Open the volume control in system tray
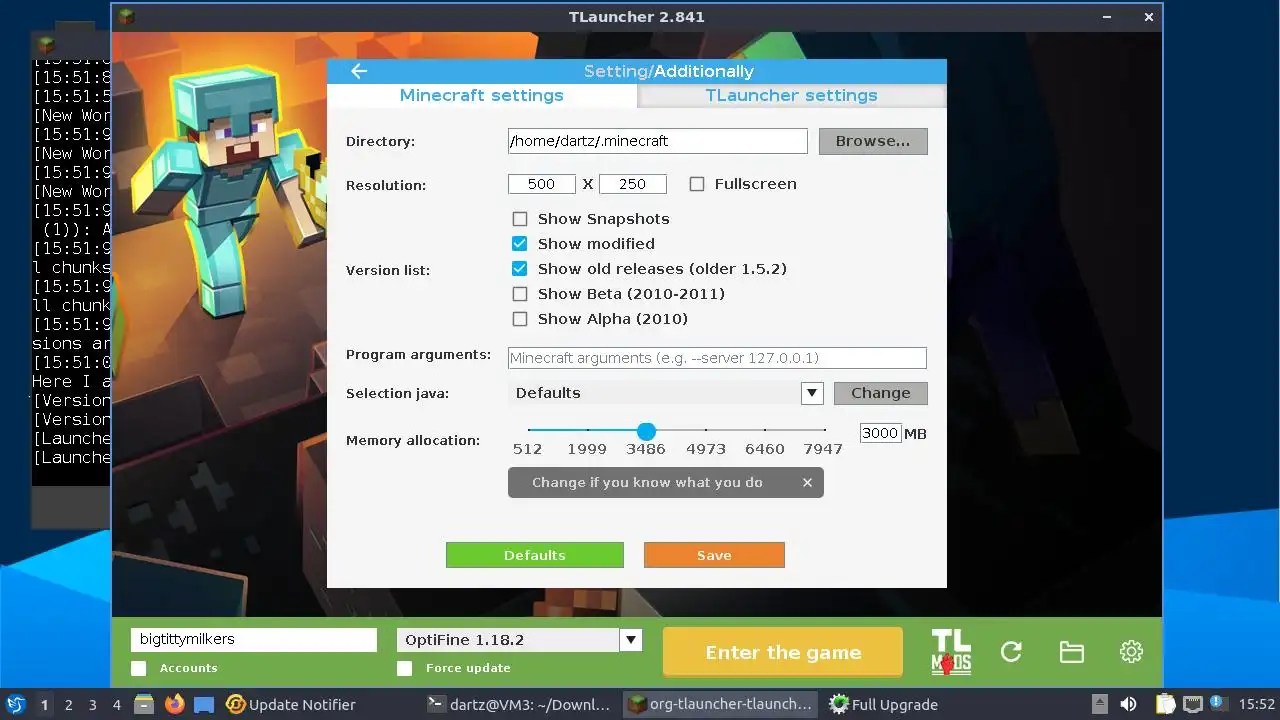1280x720 pixels. pos(1128,704)
